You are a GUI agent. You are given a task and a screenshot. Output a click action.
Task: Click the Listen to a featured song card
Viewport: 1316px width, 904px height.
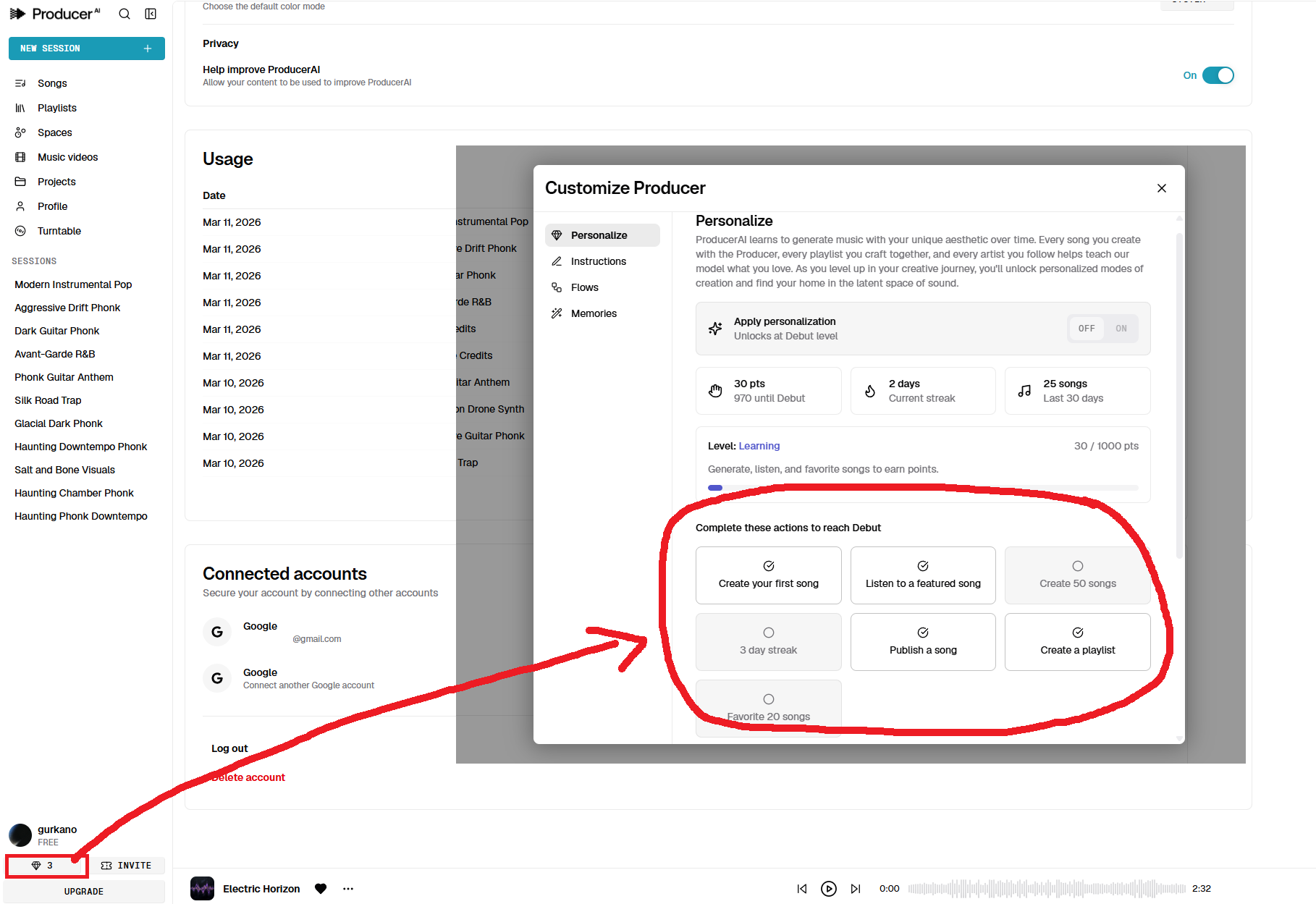[x=923, y=575]
